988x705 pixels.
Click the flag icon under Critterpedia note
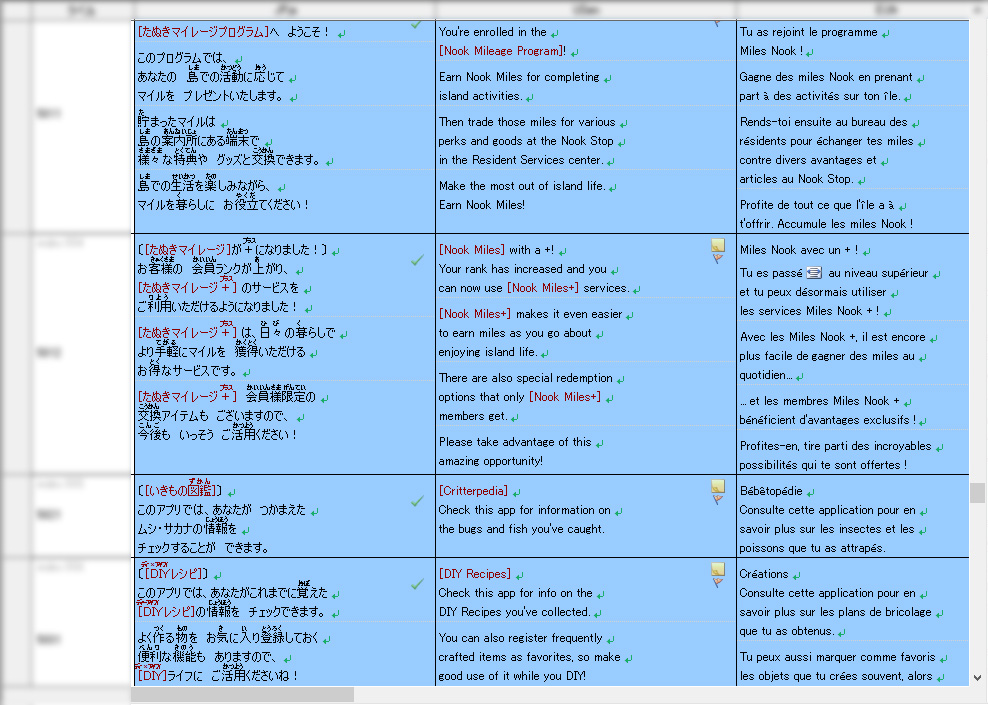718,500
